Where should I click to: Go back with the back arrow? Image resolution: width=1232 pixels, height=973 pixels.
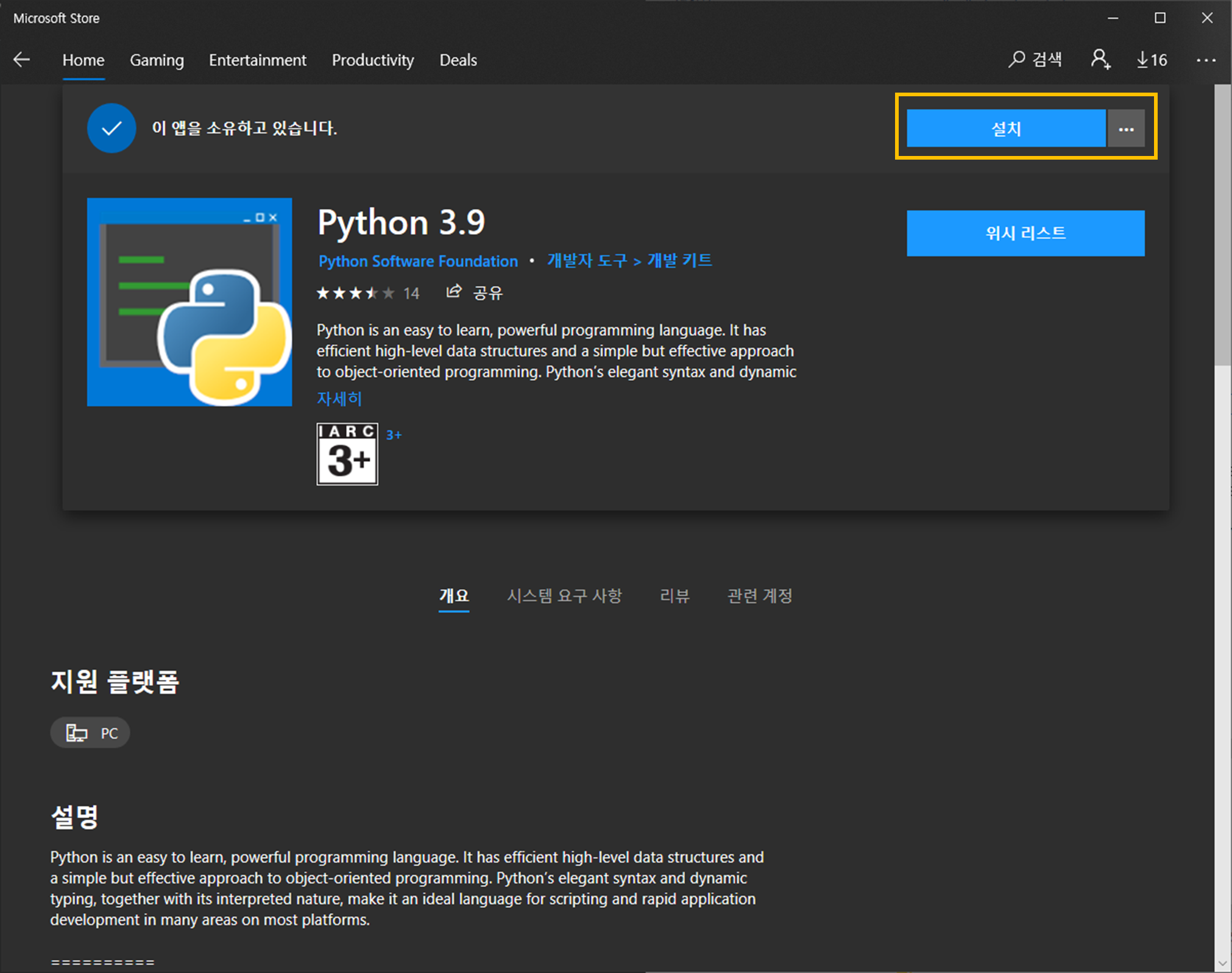coord(22,60)
